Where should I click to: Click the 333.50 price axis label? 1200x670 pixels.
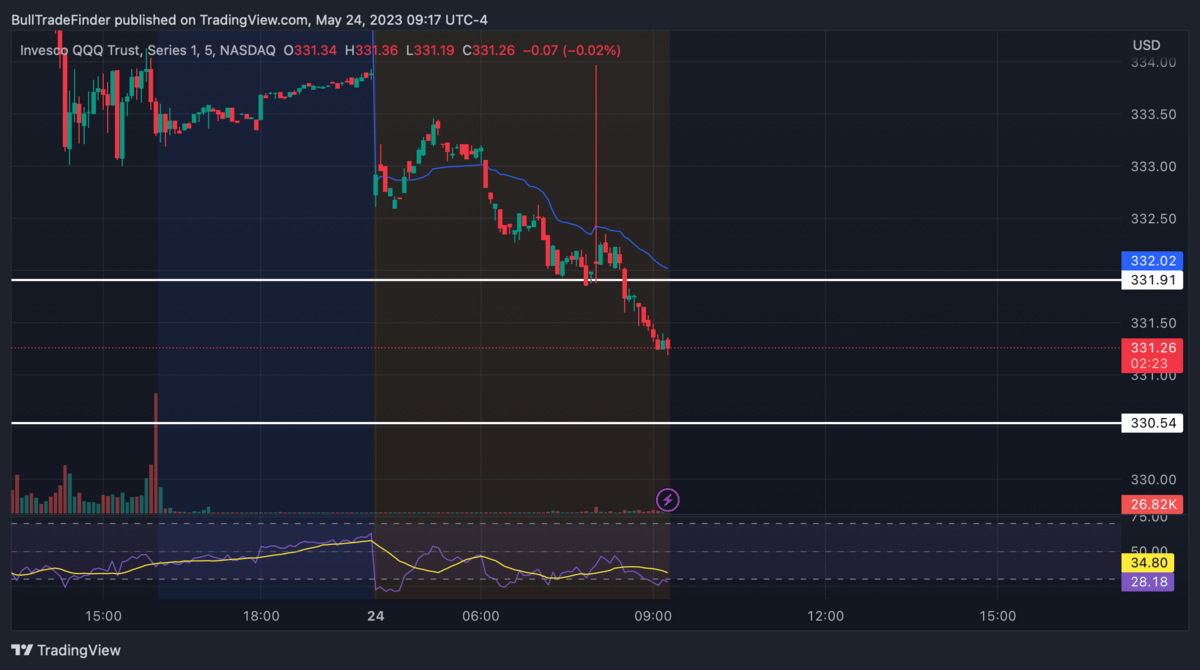point(1152,115)
